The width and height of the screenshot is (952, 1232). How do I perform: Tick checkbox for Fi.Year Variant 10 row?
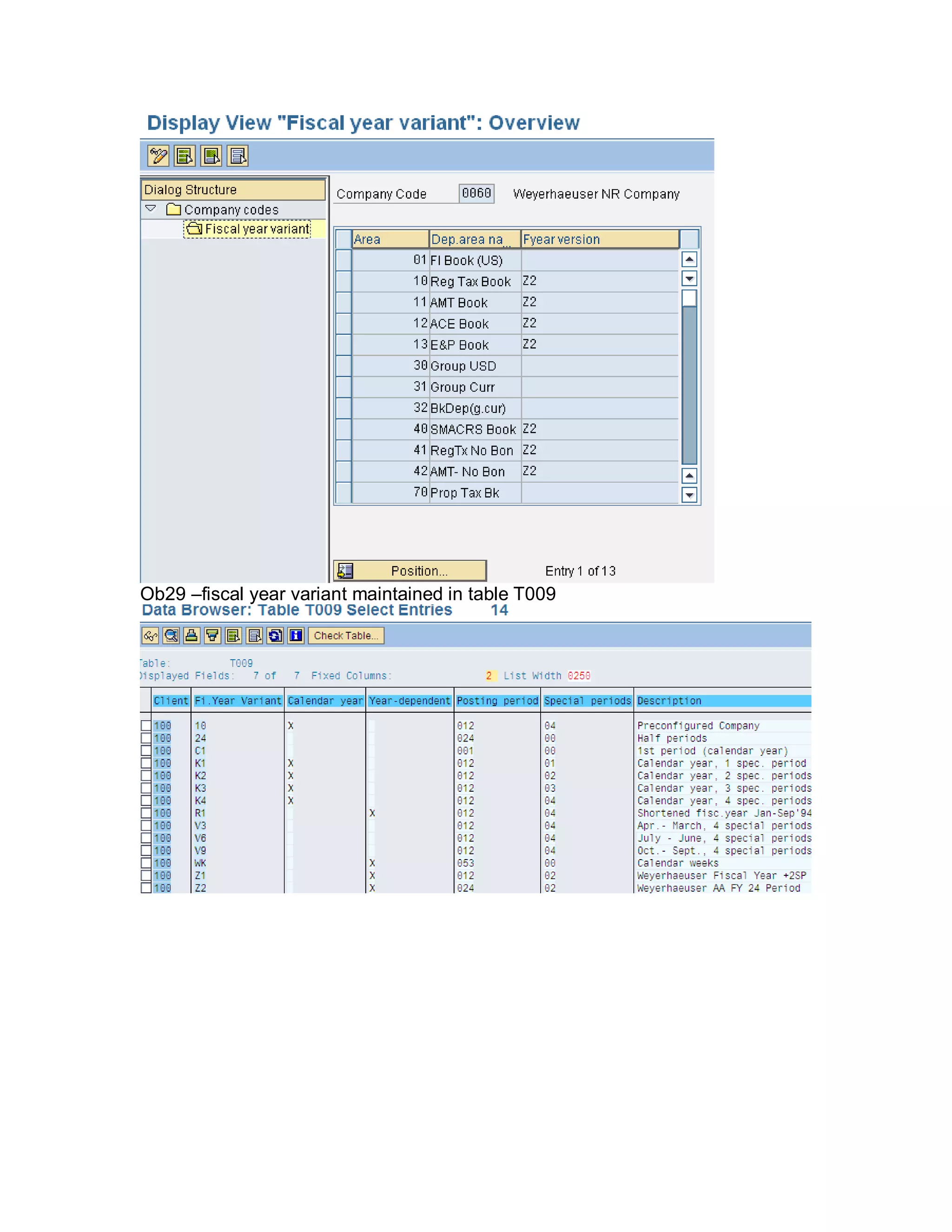pyautogui.click(x=146, y=725)
